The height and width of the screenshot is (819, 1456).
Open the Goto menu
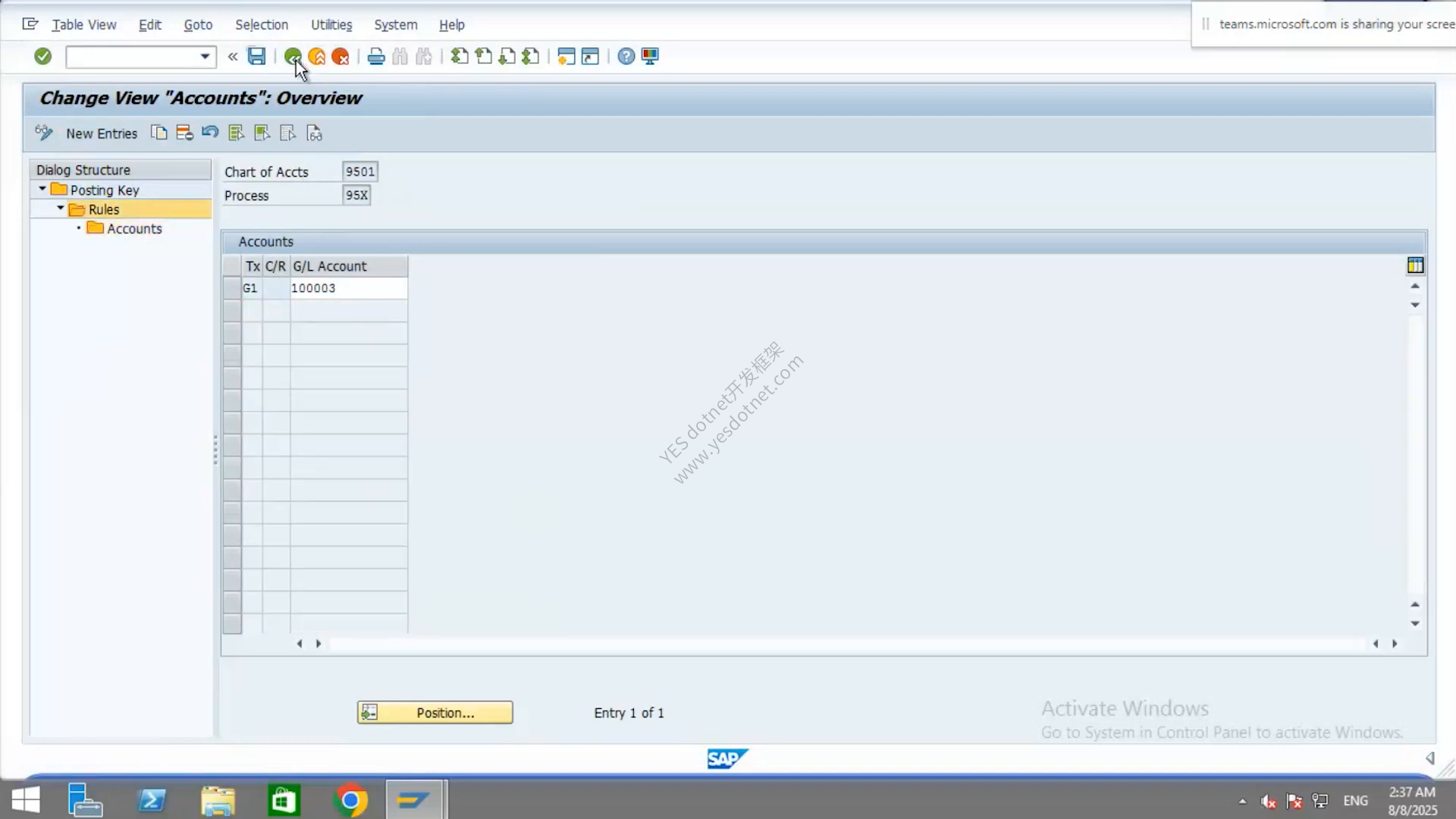(x=198, y=24)
